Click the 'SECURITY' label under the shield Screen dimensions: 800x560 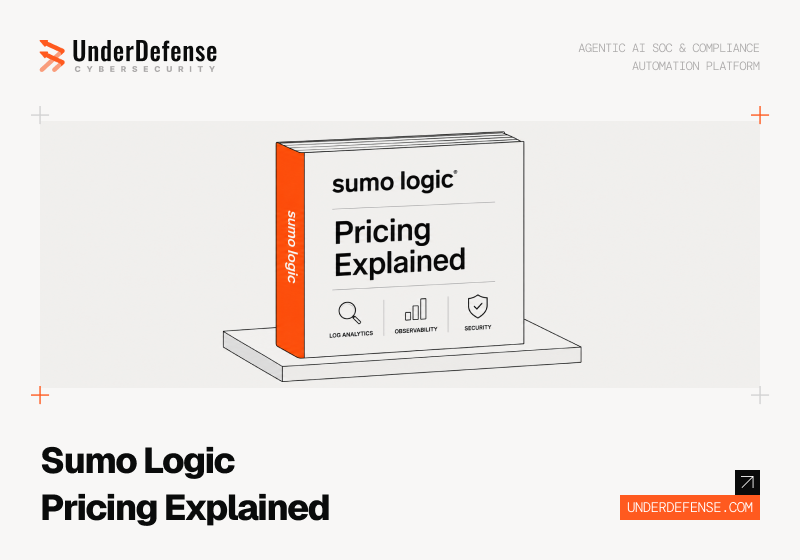tap(478, 327)
